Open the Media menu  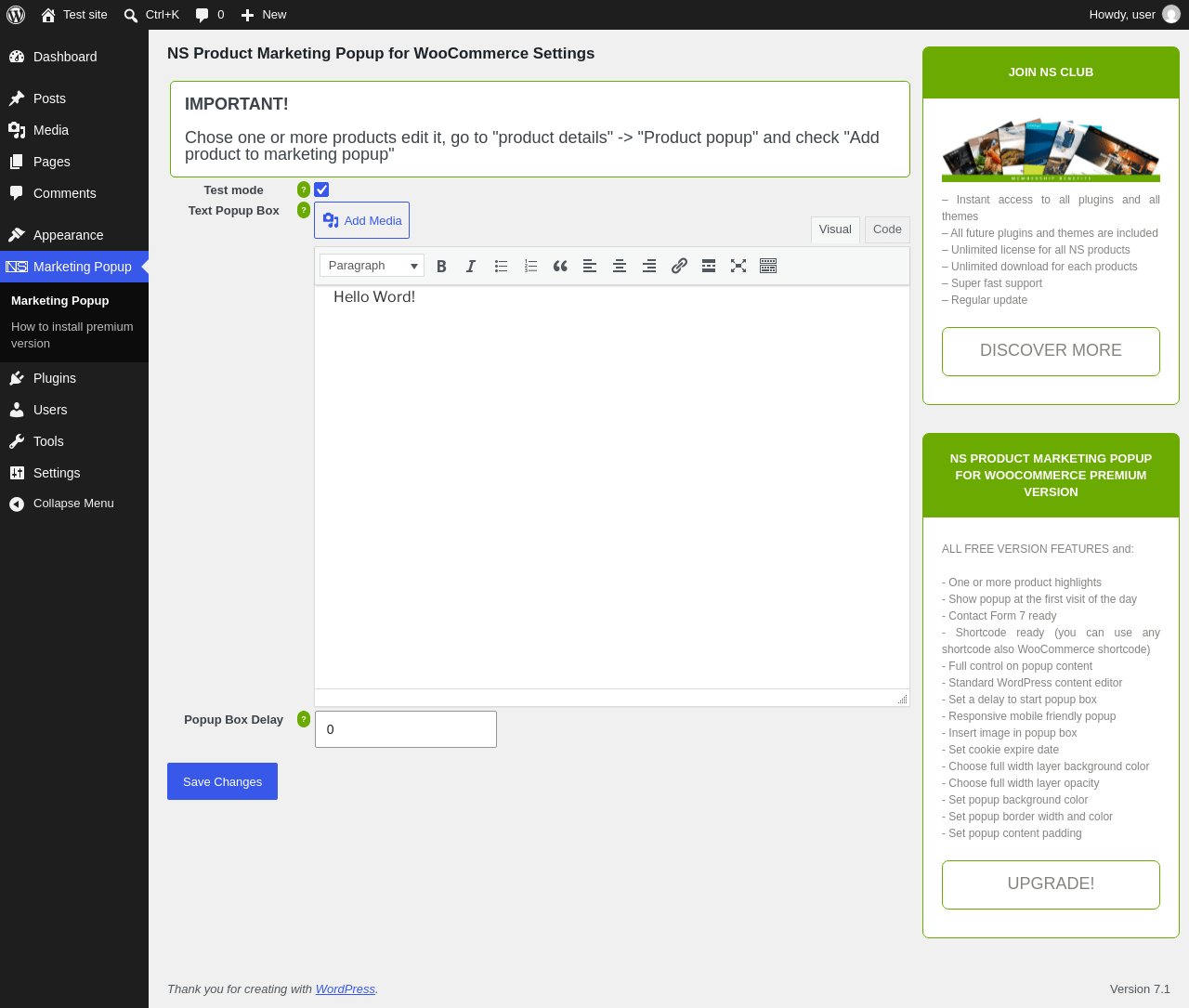[74, 130]
